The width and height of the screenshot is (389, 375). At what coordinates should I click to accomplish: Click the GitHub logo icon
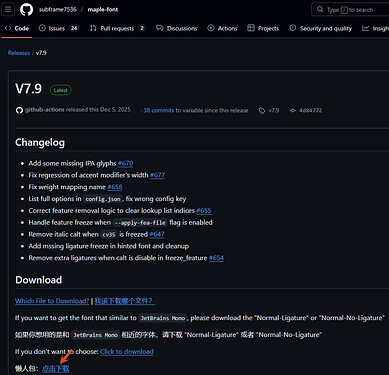coord(26,10)
